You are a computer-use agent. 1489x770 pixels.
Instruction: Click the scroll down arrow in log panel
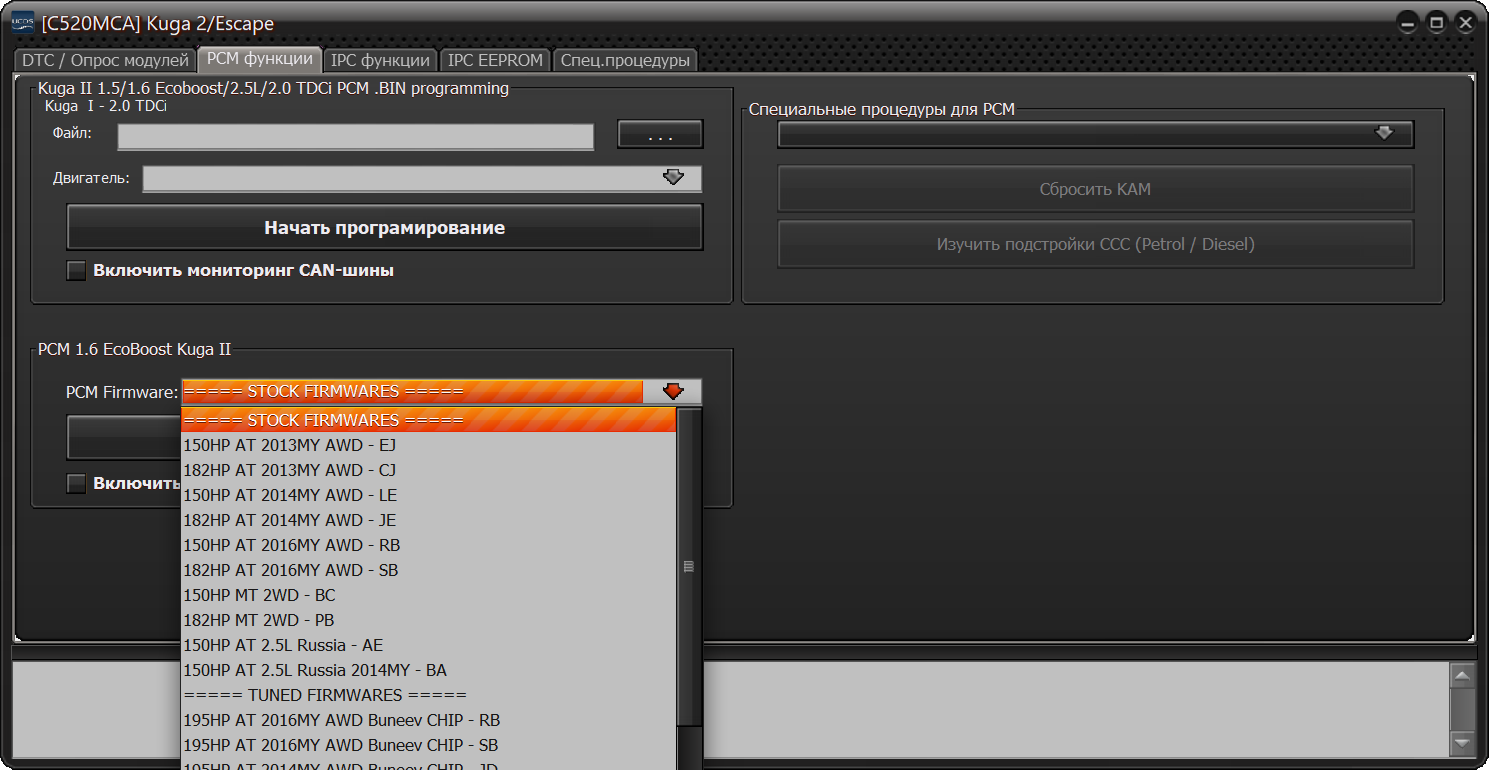click(1462, 743)
